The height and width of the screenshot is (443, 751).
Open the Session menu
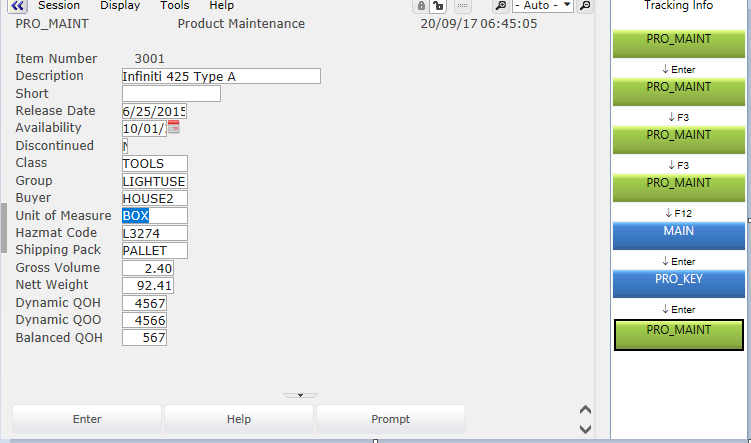coord(59,6)
